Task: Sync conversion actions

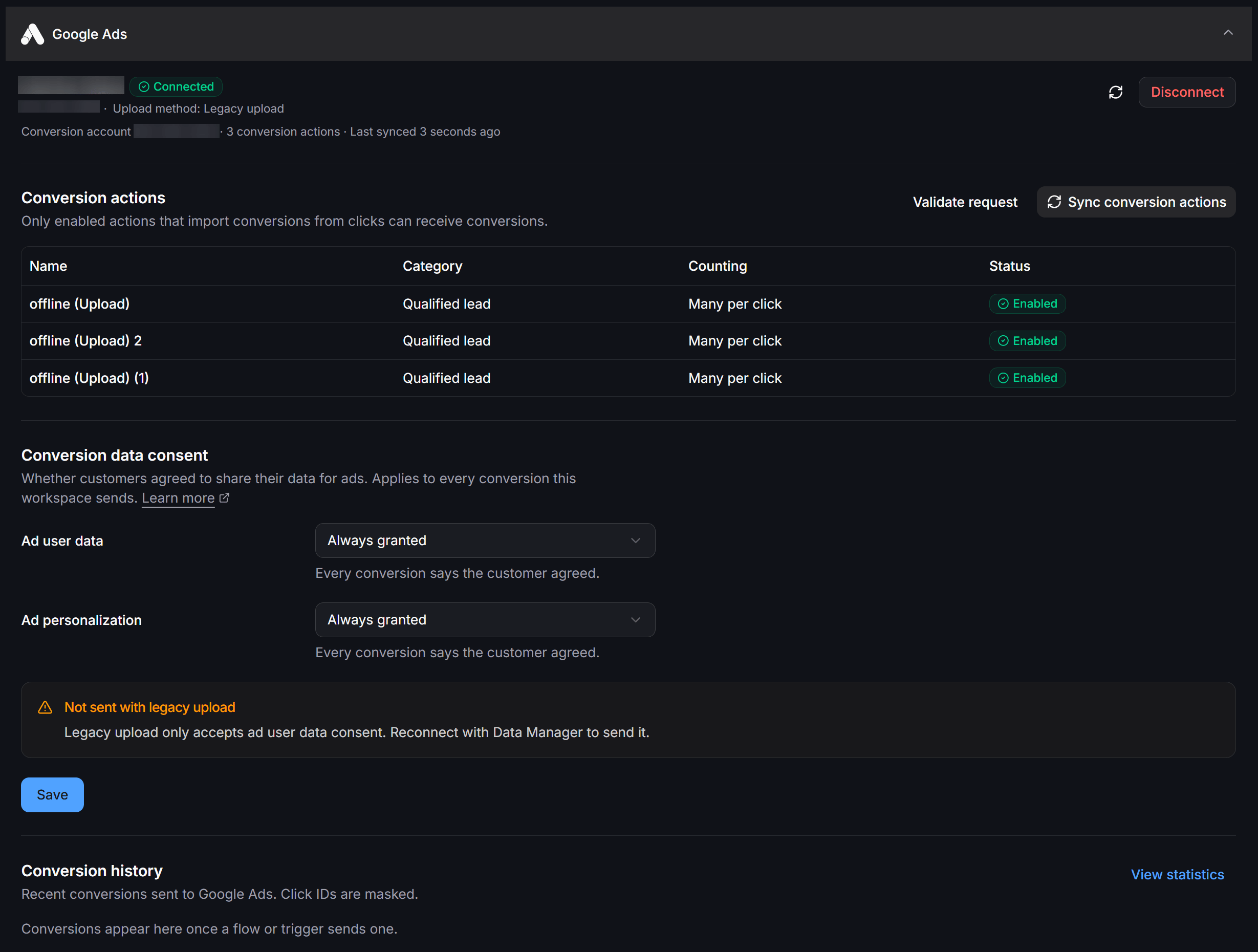Action: (x=1136, y=202)
